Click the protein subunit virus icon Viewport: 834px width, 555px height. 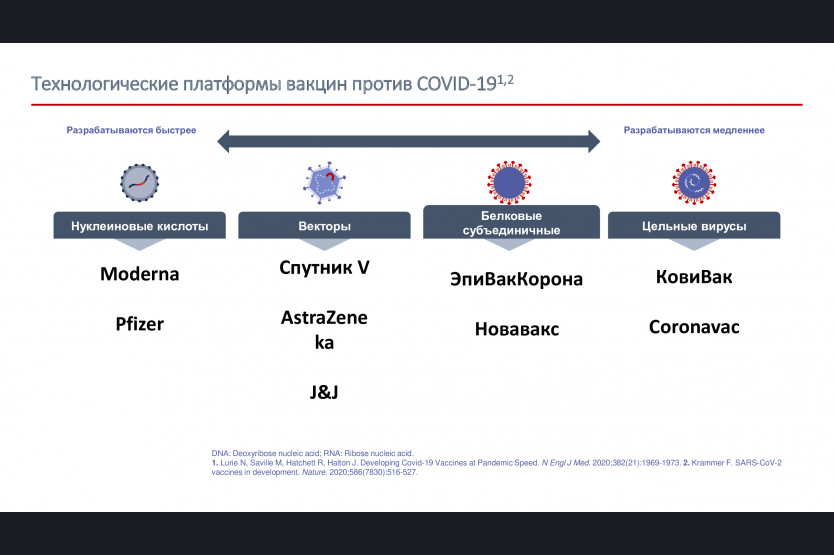pyautogui.click(x=510, y=183)
